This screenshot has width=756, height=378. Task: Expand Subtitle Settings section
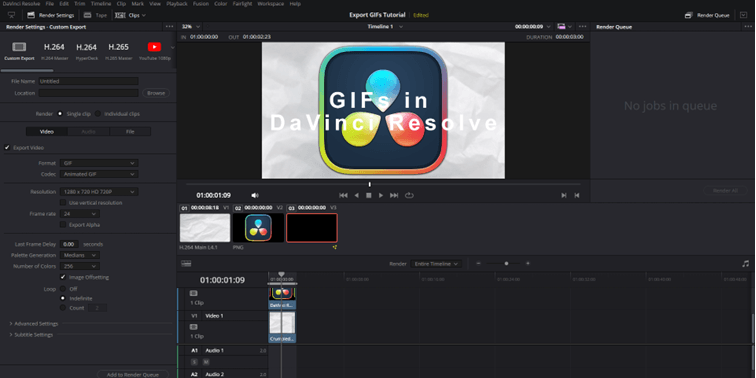(x=31, y=335)
